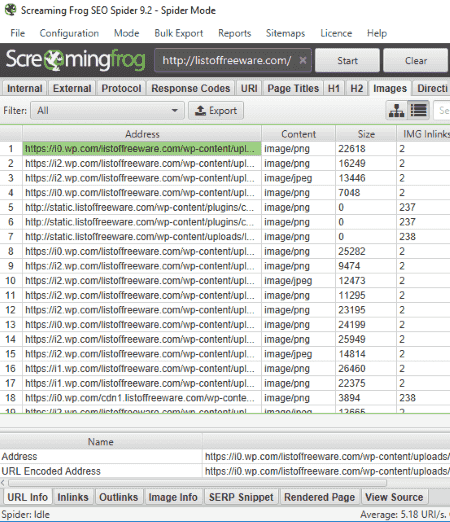The height and width of the screenshot is (522, 450).
Task: Switch to the Response Codes tab
Action: tap(191, 88)
